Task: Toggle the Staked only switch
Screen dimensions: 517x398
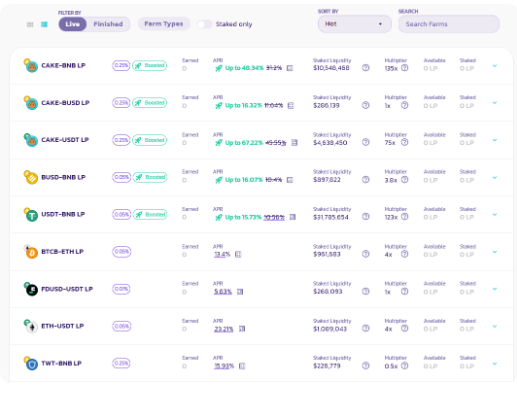Action: (204, 24)
